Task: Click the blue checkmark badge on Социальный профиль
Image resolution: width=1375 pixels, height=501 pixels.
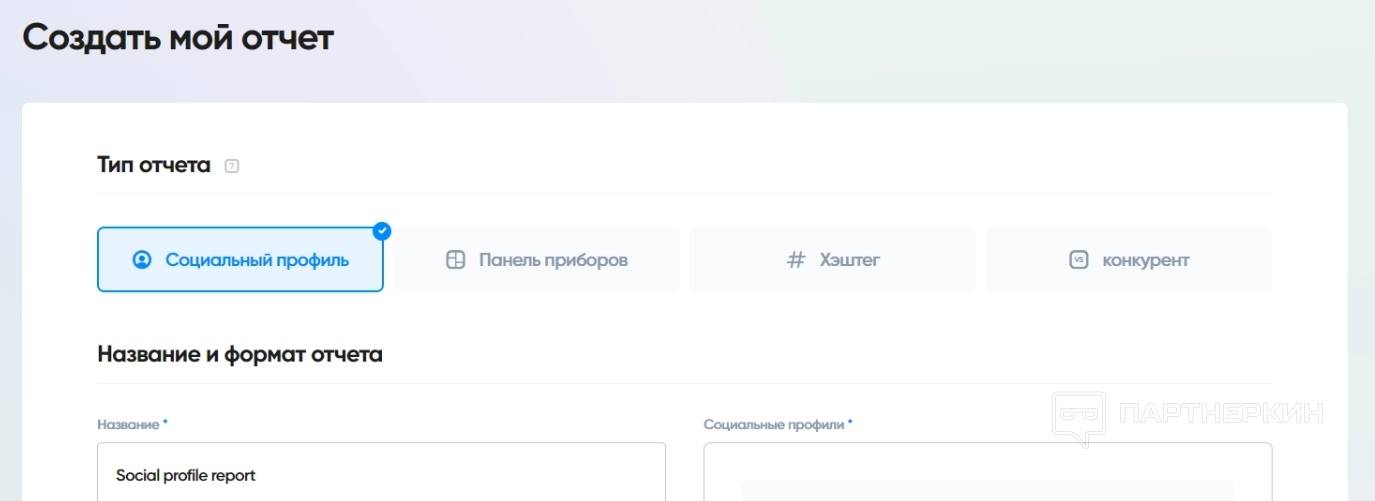Action: click(x=382, y=231)
